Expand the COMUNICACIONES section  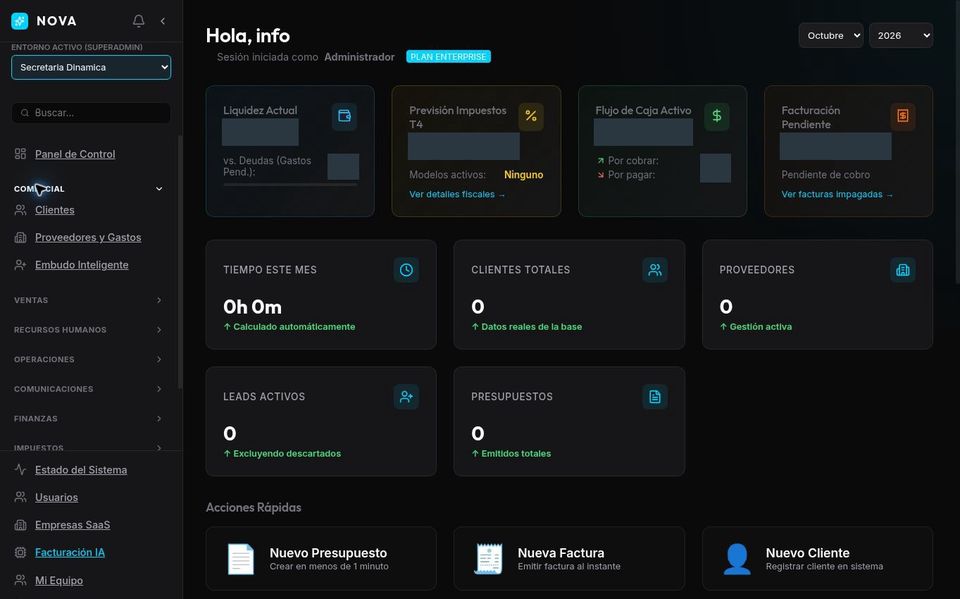[88, 389]
